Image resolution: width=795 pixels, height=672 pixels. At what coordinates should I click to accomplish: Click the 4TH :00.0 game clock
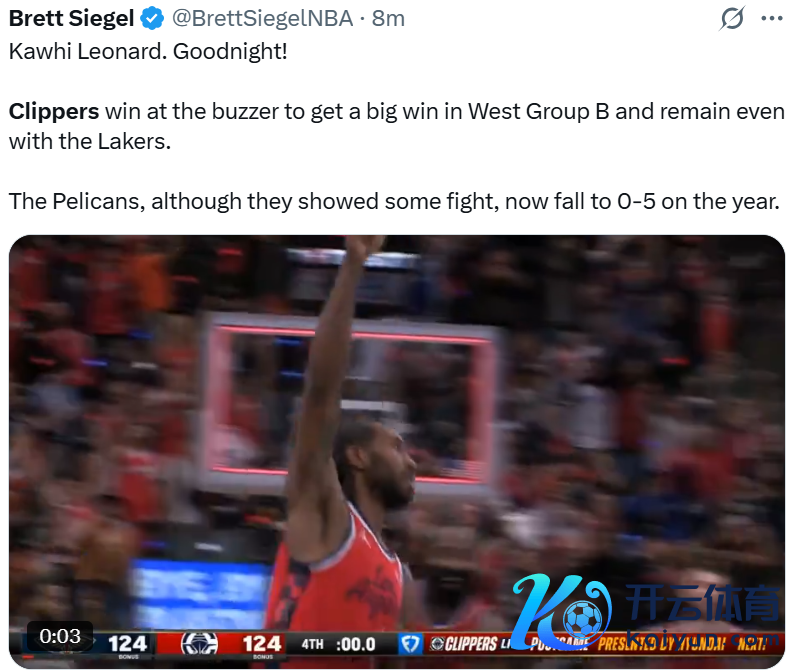tap(338, 645)
